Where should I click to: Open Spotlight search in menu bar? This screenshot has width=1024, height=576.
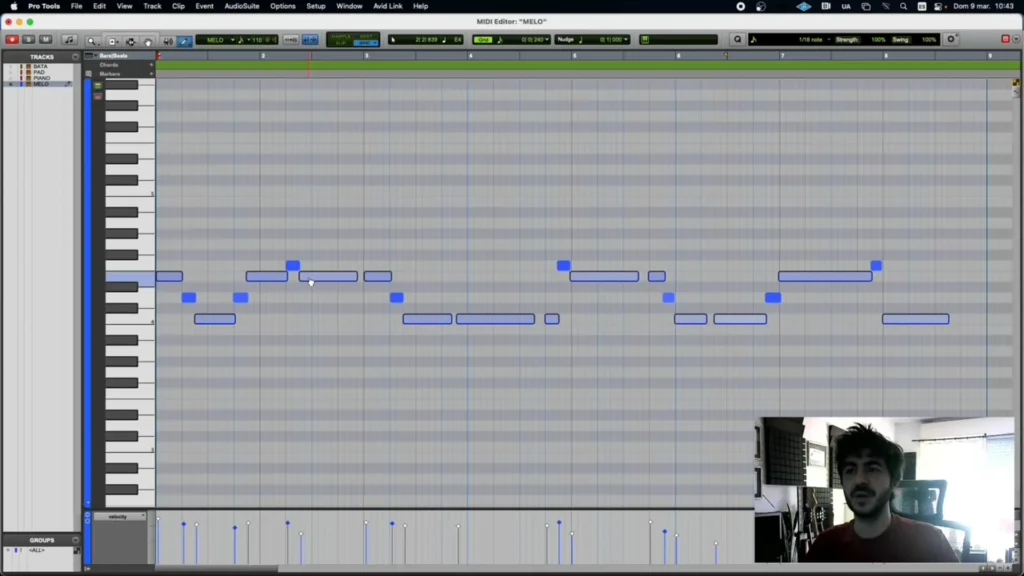click(x=903, y=7)
